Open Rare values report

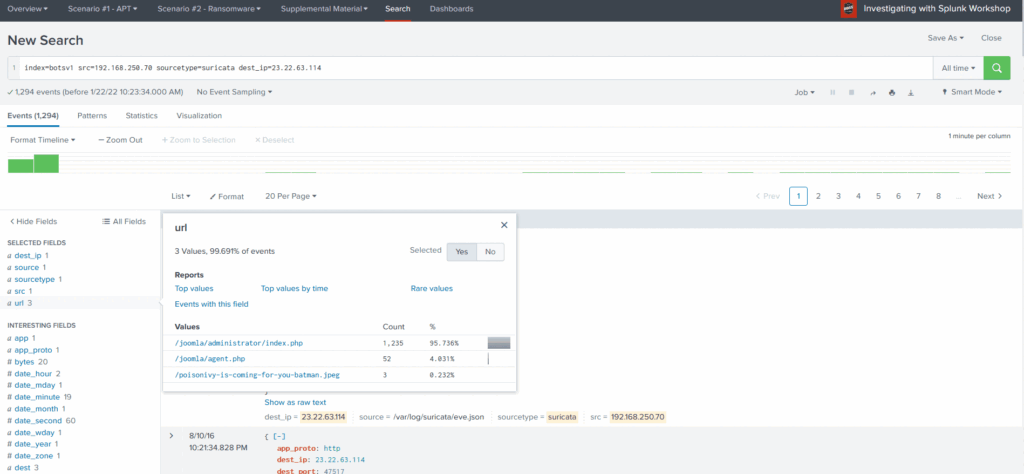tap(432, 289)
